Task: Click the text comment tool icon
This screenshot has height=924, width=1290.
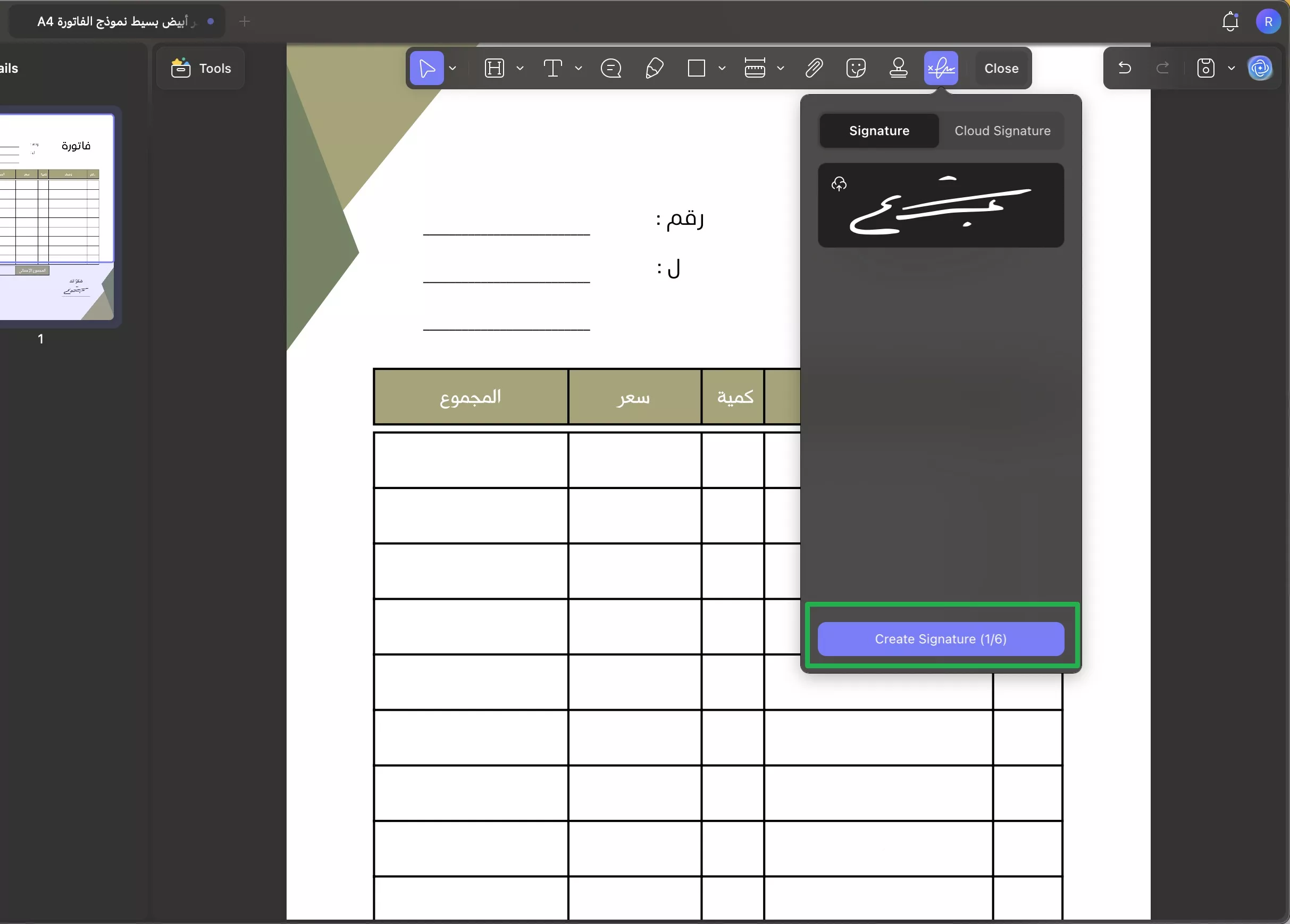Action: (552, 68)
